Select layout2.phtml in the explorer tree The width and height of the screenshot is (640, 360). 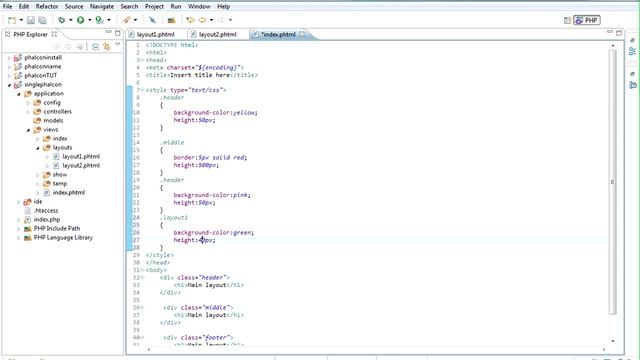click(81, 165)
